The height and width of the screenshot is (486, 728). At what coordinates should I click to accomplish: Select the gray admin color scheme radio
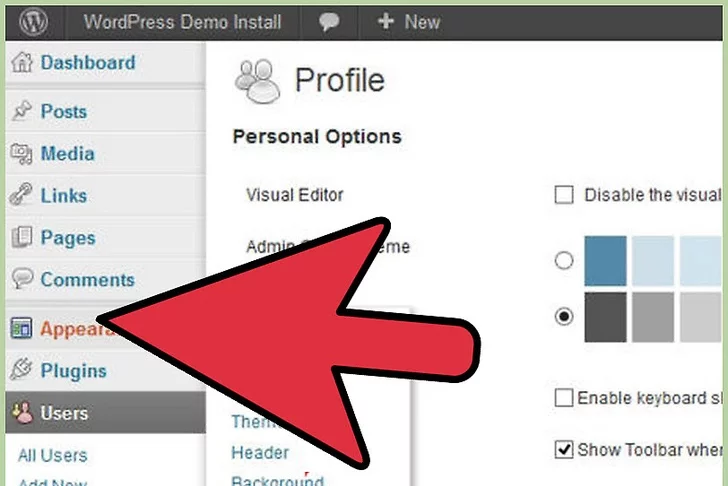click(x=564, y=316)
